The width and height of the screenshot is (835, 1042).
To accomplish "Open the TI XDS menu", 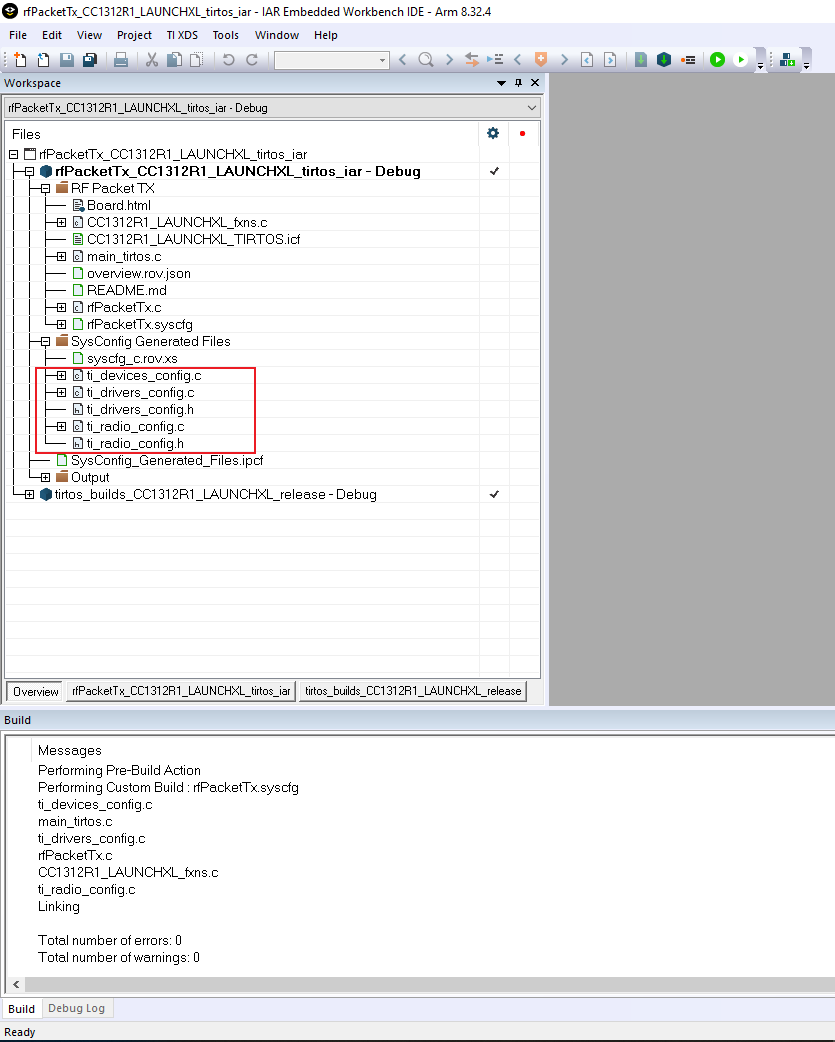I will point(181,35).
